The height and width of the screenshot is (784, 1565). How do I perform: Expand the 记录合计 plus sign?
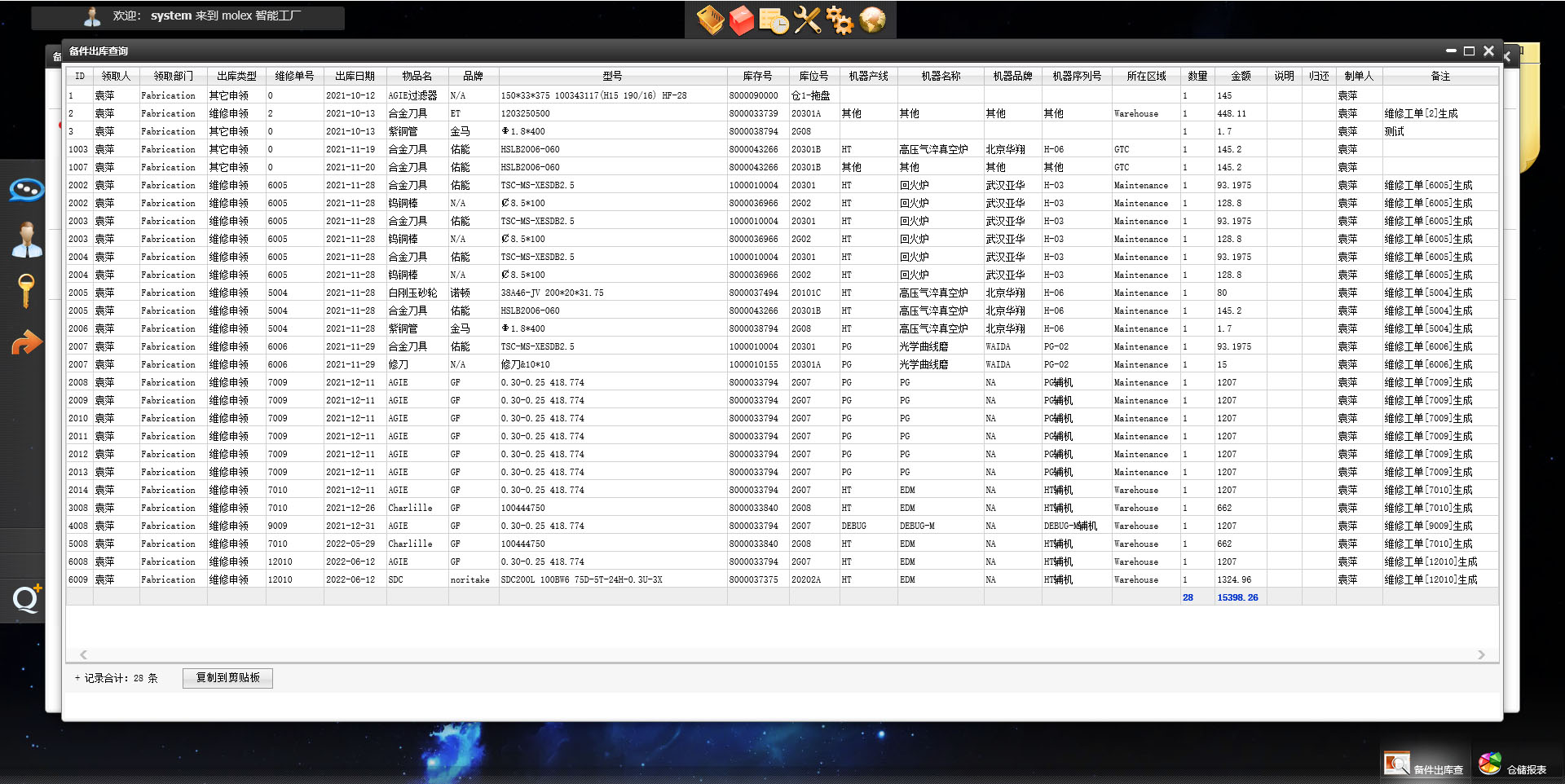(77, 678)
